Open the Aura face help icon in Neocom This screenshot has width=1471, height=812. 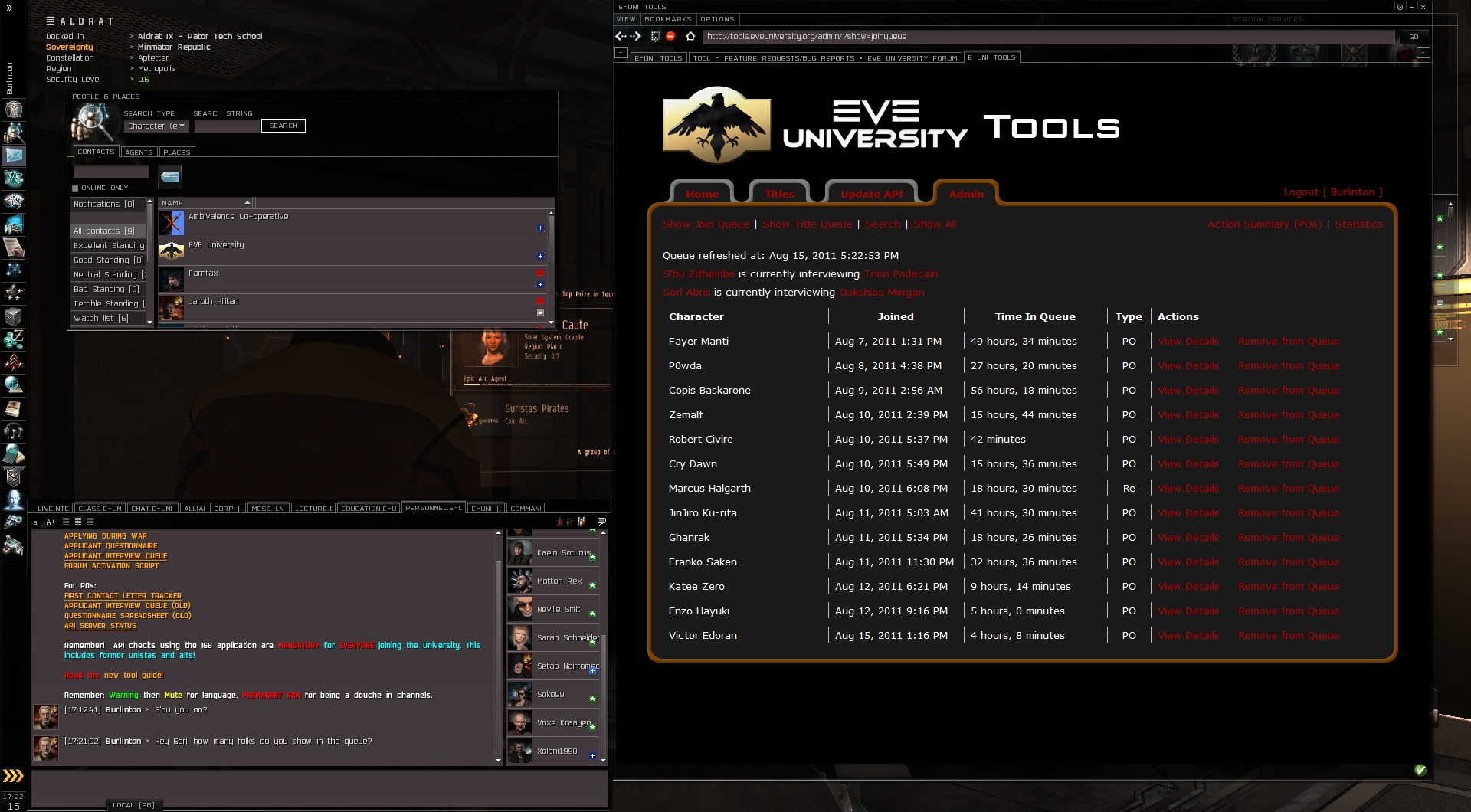click(13, 500)
